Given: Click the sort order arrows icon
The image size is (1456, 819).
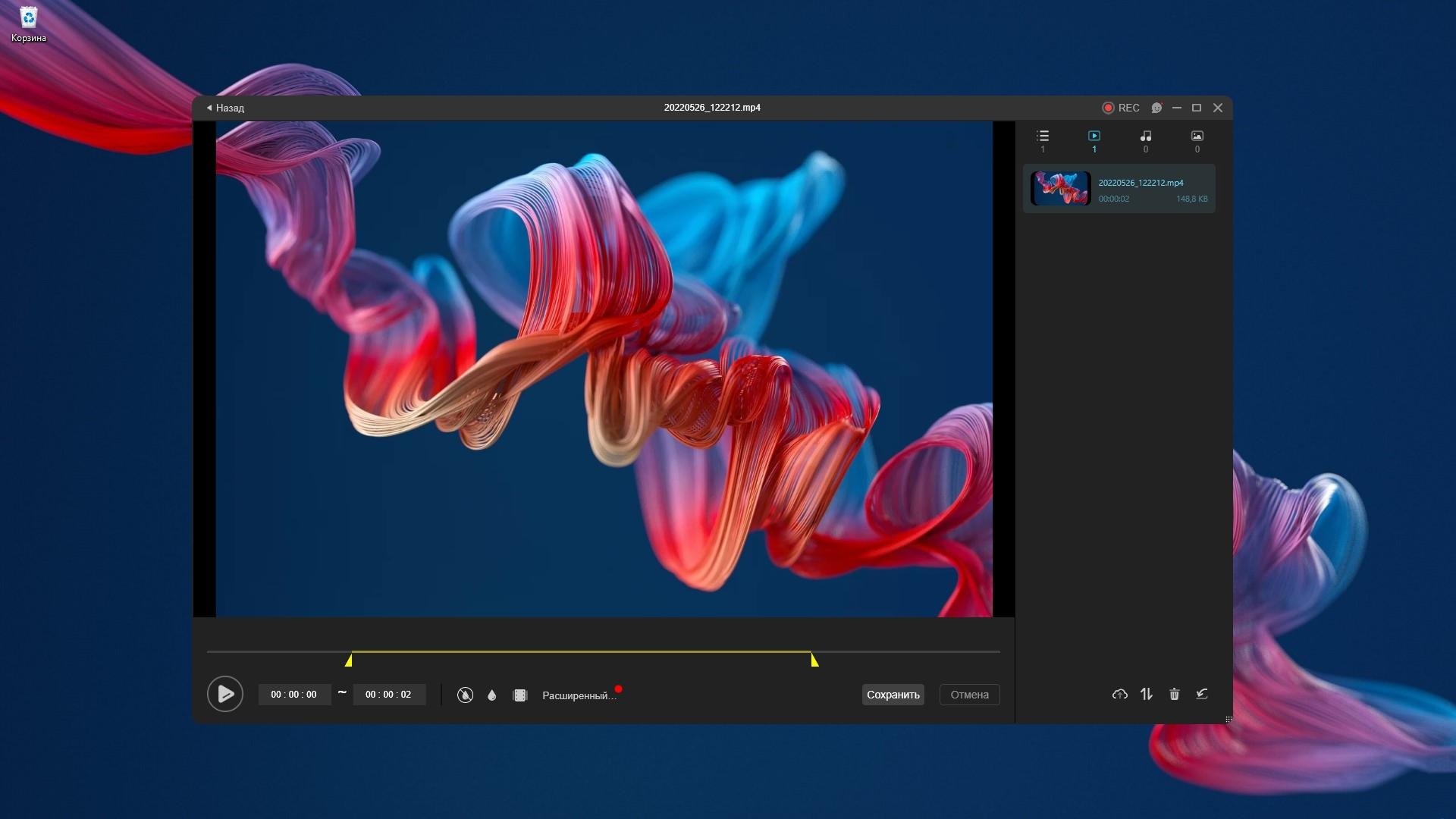Looking at the screenshot, I should tap(1147, 694).
